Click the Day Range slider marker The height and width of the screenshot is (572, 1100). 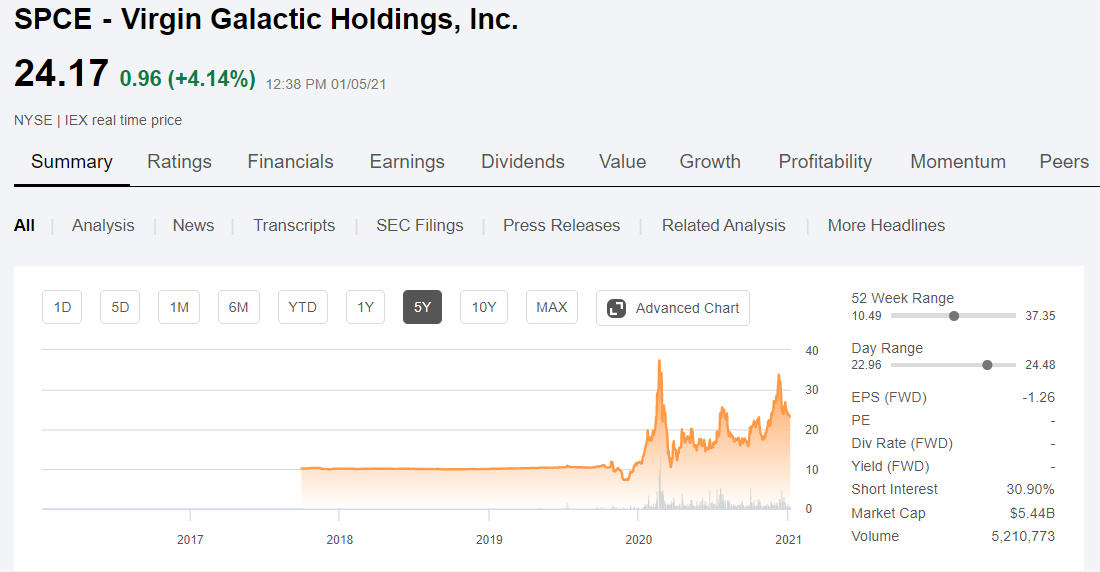click(987, 365)
